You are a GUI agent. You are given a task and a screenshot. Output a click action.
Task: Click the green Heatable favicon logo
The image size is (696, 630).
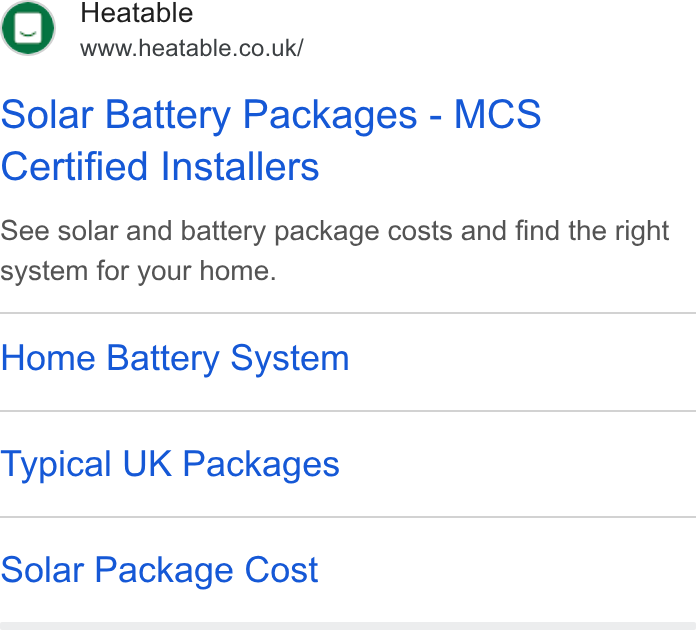tap(28, 28)
